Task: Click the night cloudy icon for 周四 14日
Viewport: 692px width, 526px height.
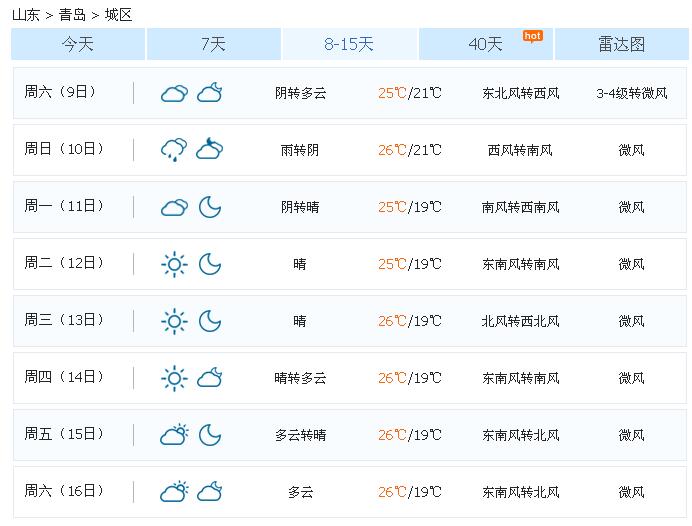Action: 210,378
